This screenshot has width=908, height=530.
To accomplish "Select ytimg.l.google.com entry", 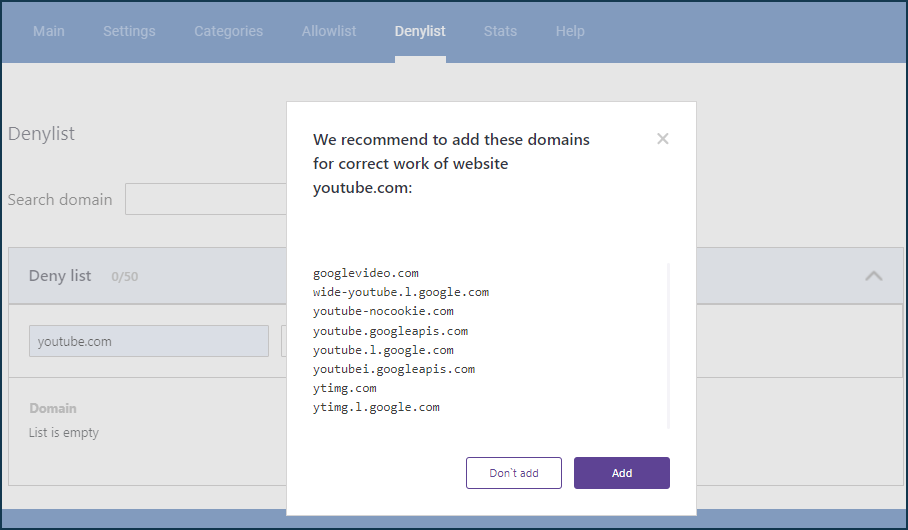I will (x=376, y=407).
